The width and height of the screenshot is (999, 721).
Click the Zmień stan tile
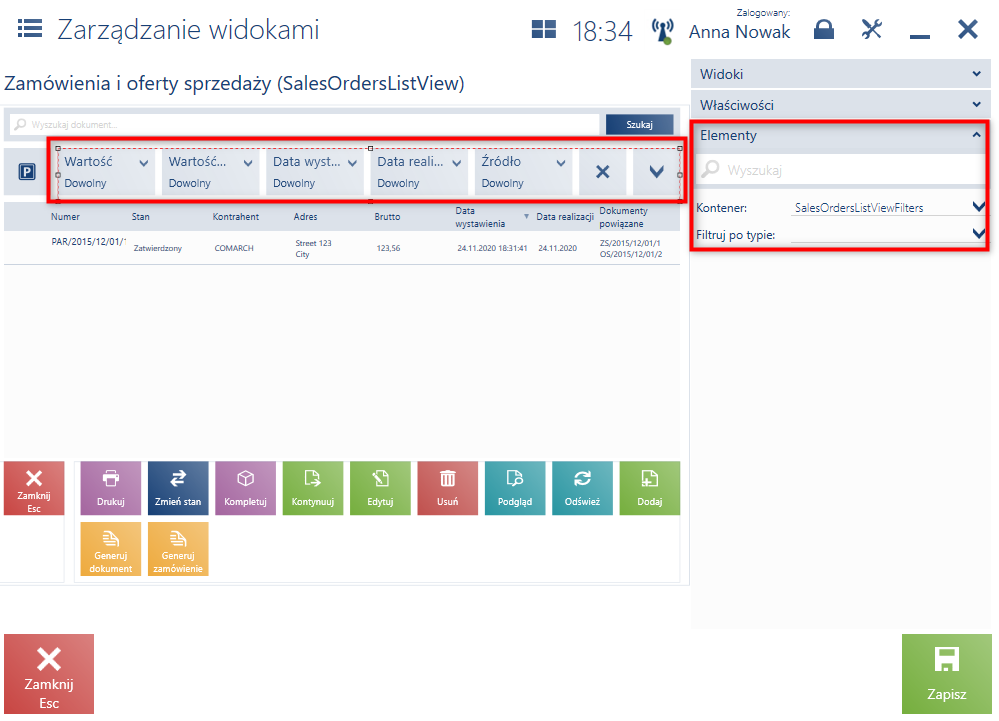pos(178,488)
